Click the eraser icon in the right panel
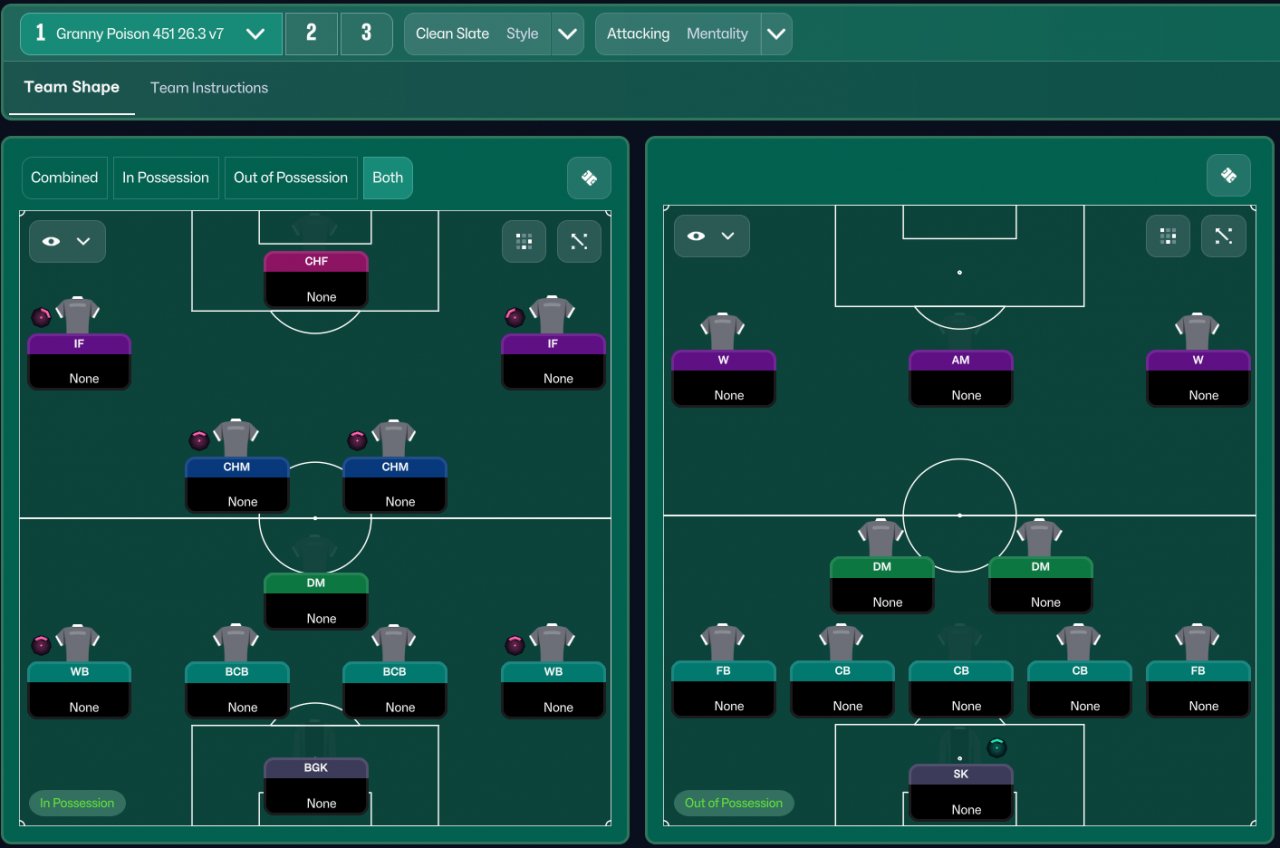1280x848 pixels. click(x=1228, y=175)
